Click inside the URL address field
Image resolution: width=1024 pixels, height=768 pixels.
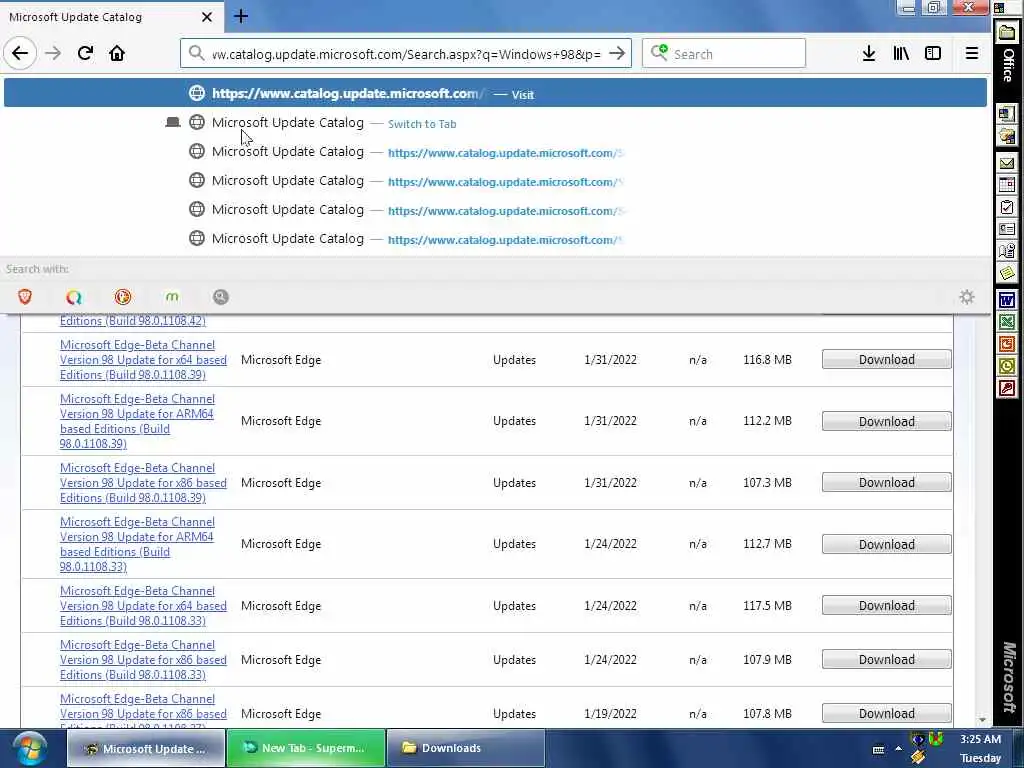(406, 54)
